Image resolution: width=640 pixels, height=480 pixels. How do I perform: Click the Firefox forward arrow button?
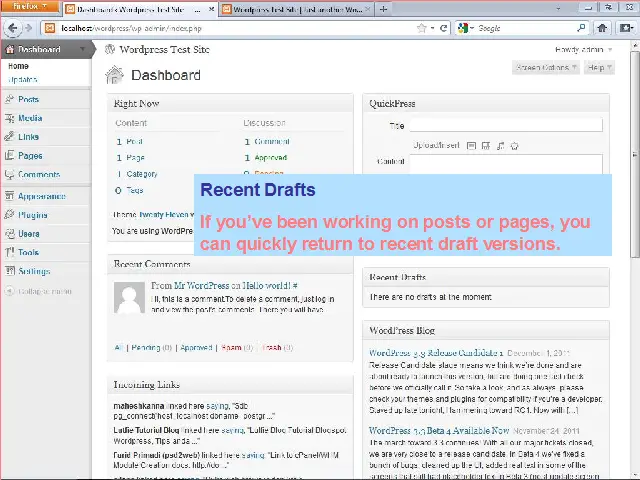(29, 28)
